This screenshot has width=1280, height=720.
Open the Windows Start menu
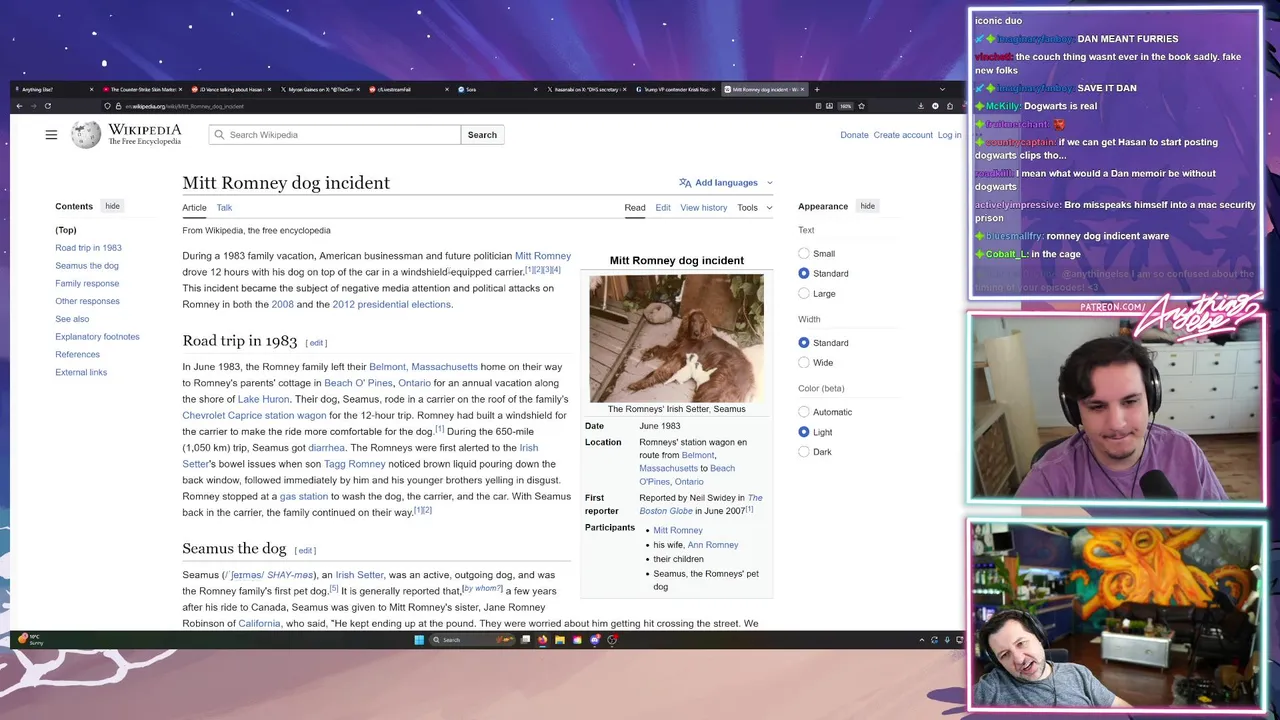click(x=419, y=640)
